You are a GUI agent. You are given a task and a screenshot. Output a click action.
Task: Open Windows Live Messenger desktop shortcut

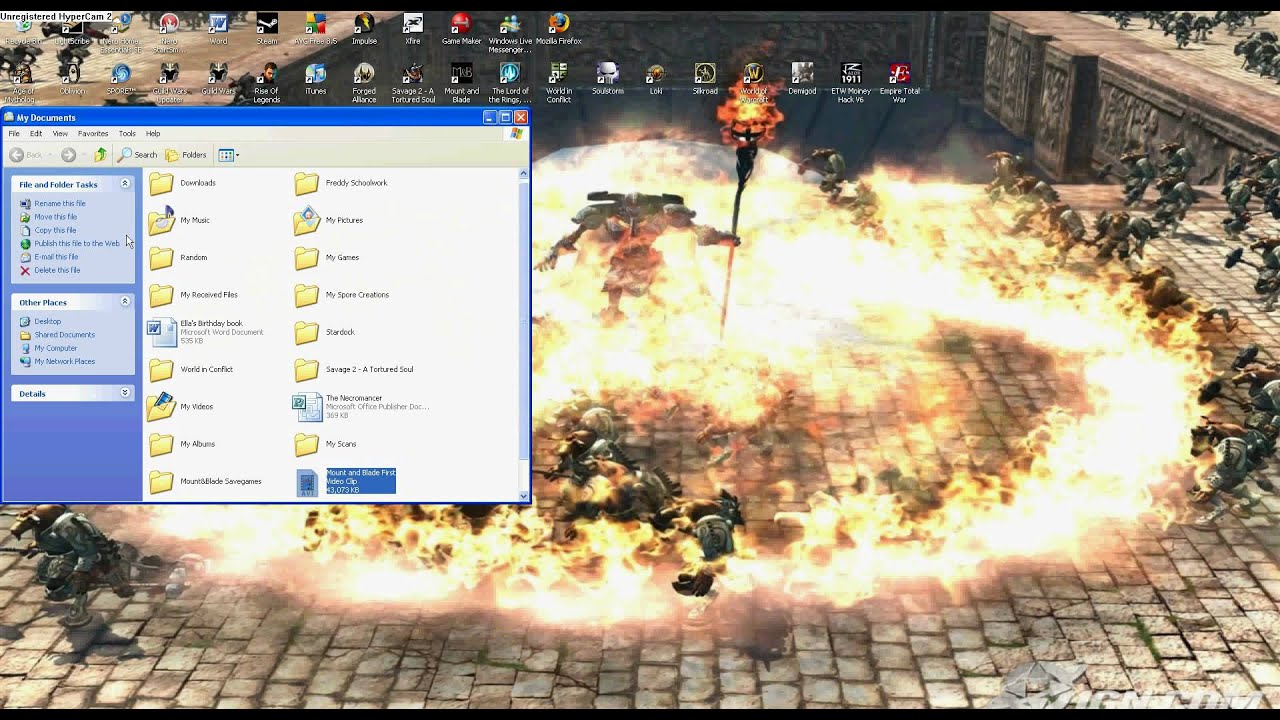[510, 32]
